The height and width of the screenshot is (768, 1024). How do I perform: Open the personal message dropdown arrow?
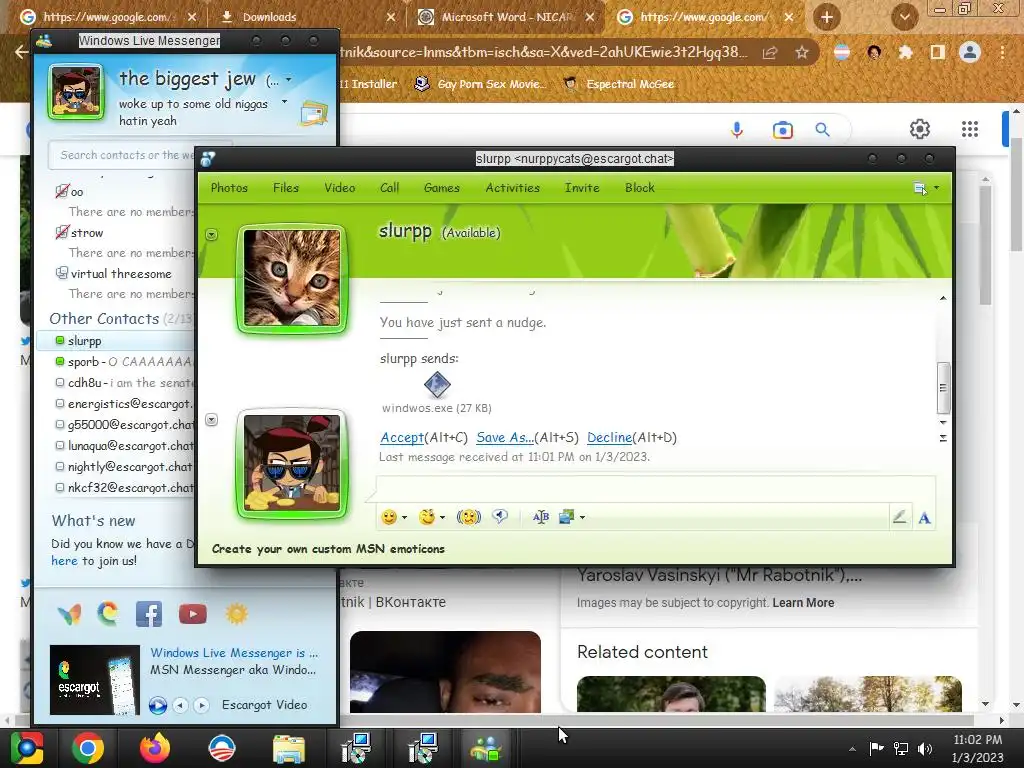284,102
